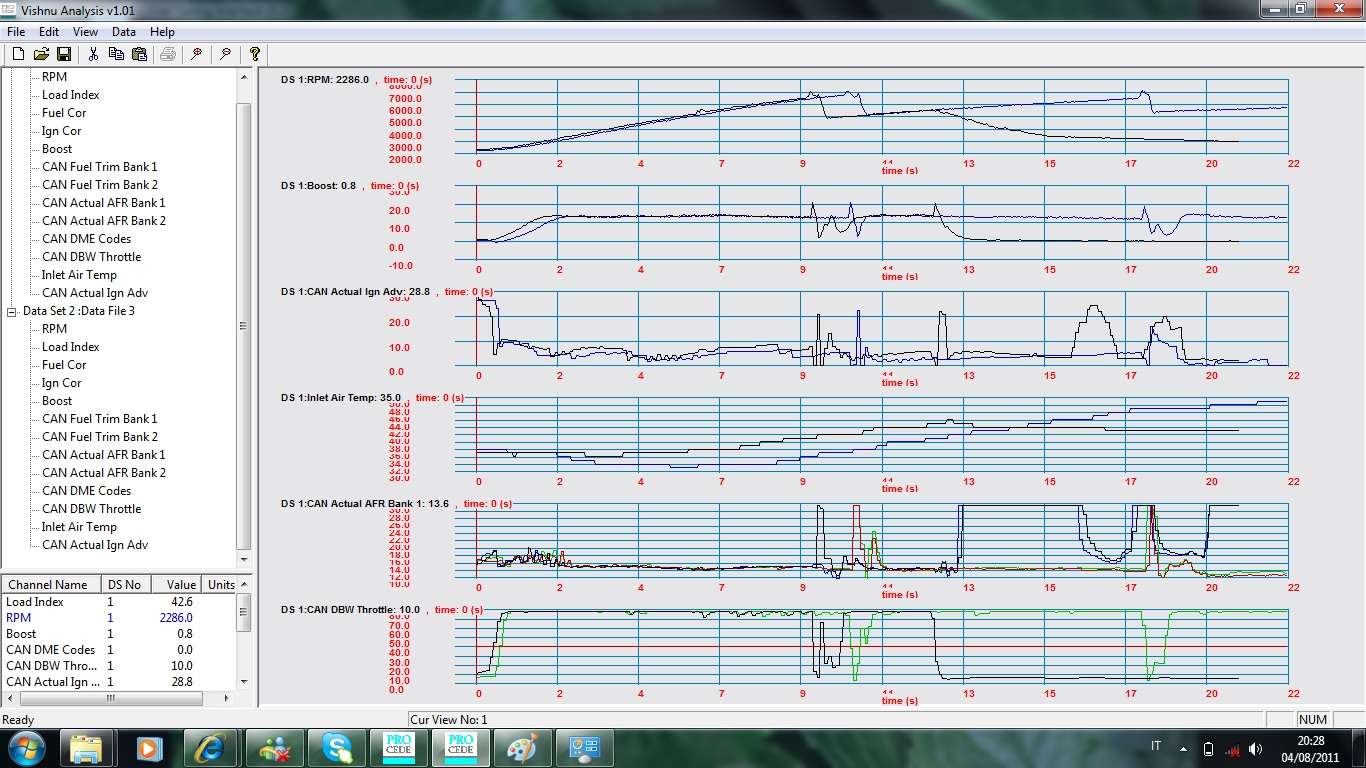Click the New file toolbar icon
Image resolution: width=1366 pixels, height=768 pixels.
(18, 54)
